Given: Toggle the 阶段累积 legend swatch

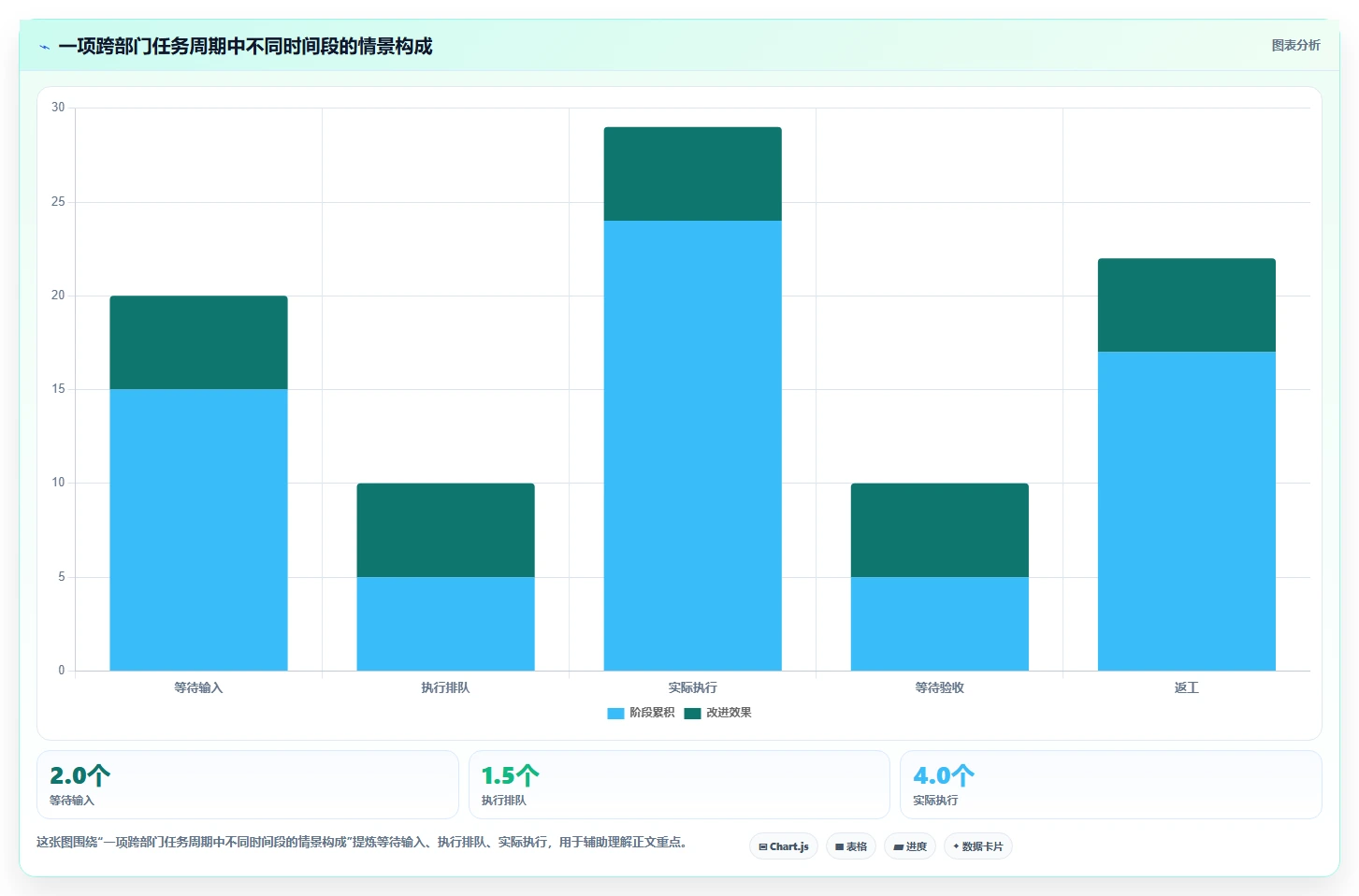Looking at the screenshot, I should [615, 713].
